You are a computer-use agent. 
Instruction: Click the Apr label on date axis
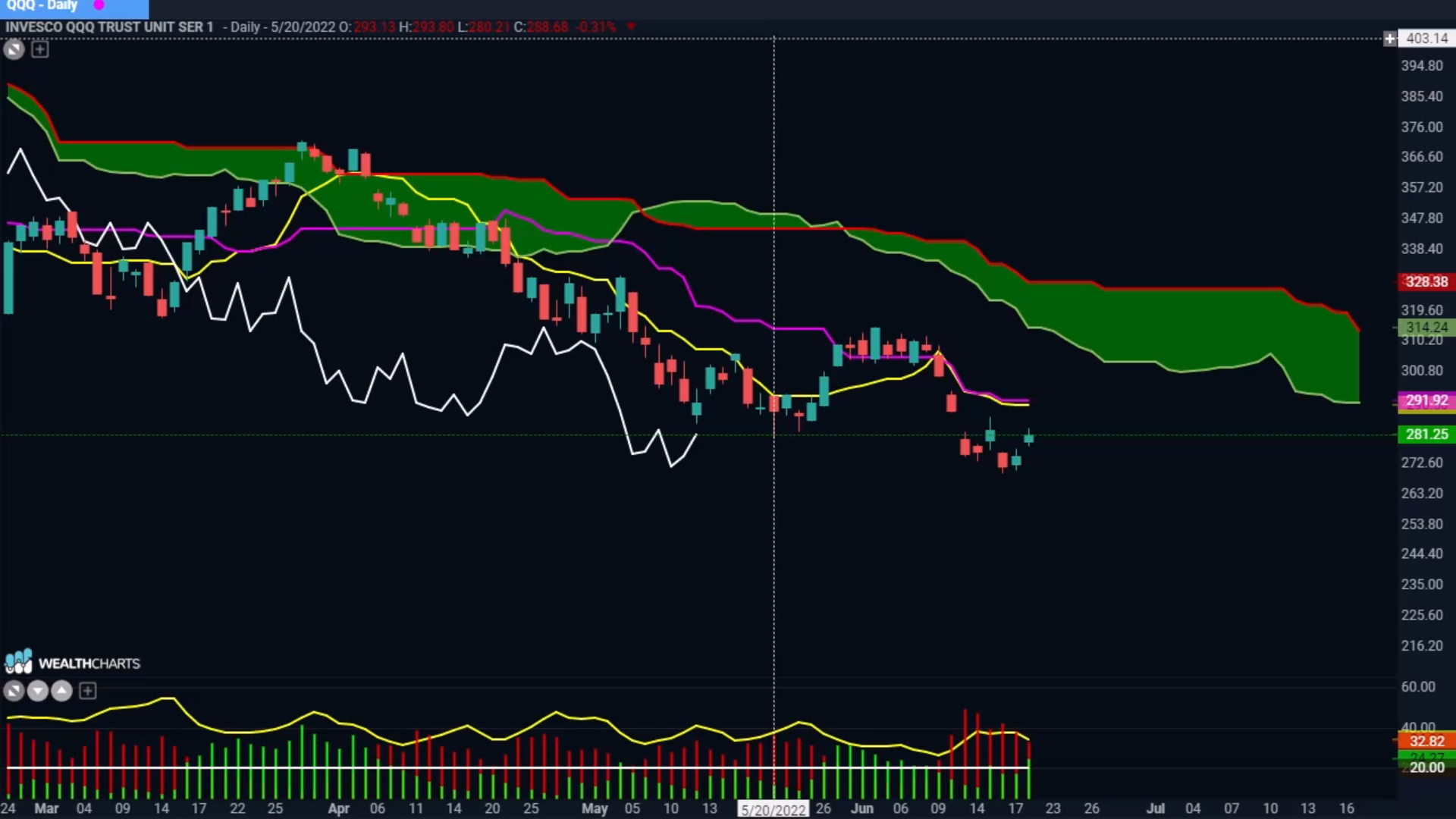point(338,809)
